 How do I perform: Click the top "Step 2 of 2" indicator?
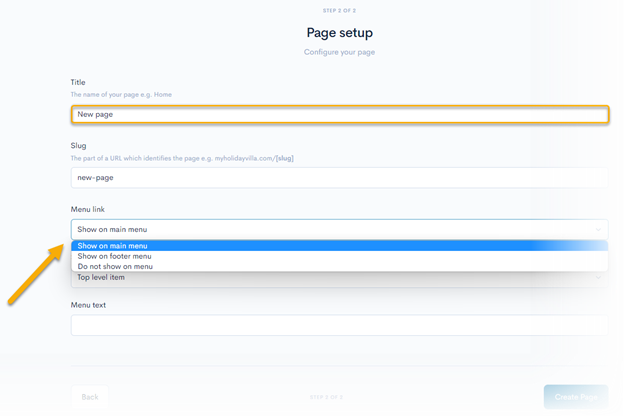point(339,11)
